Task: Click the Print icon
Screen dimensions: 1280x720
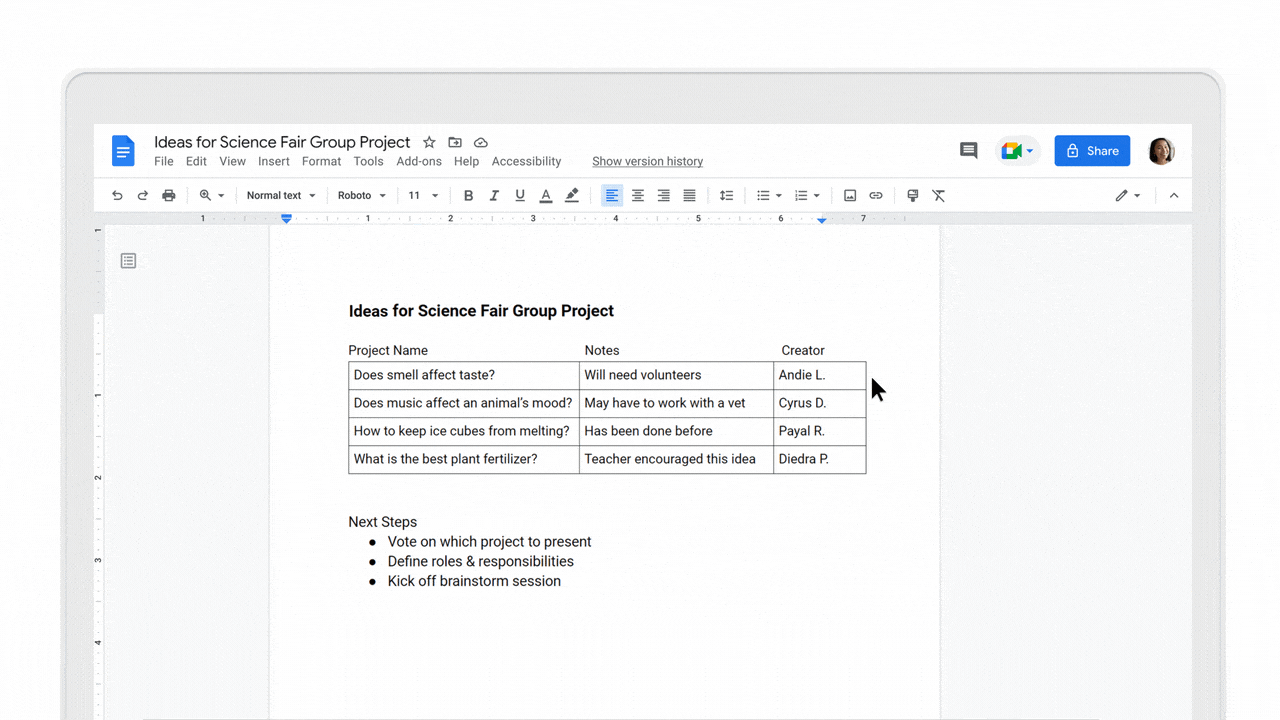Action: (169, 195)
